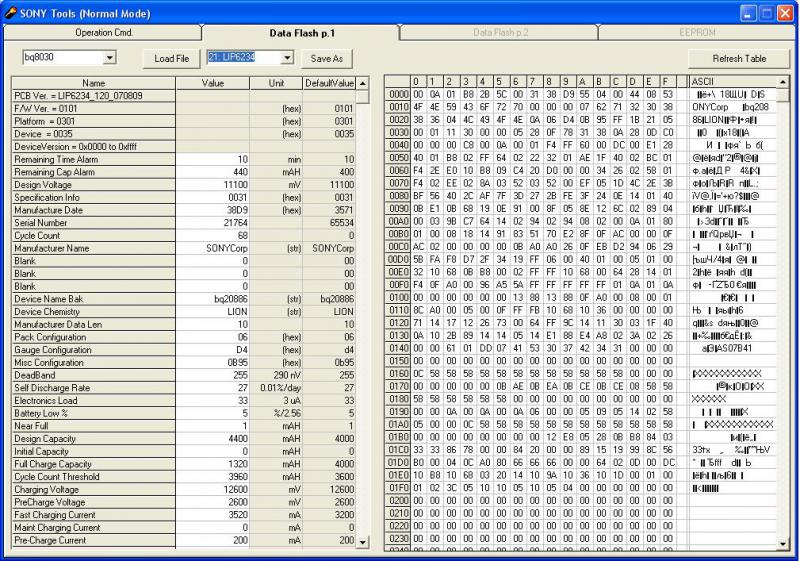Viewport: 800px width, 561px height.
Task: Edit the Fast Charging Current value 3520
Action: click(213, 515)
